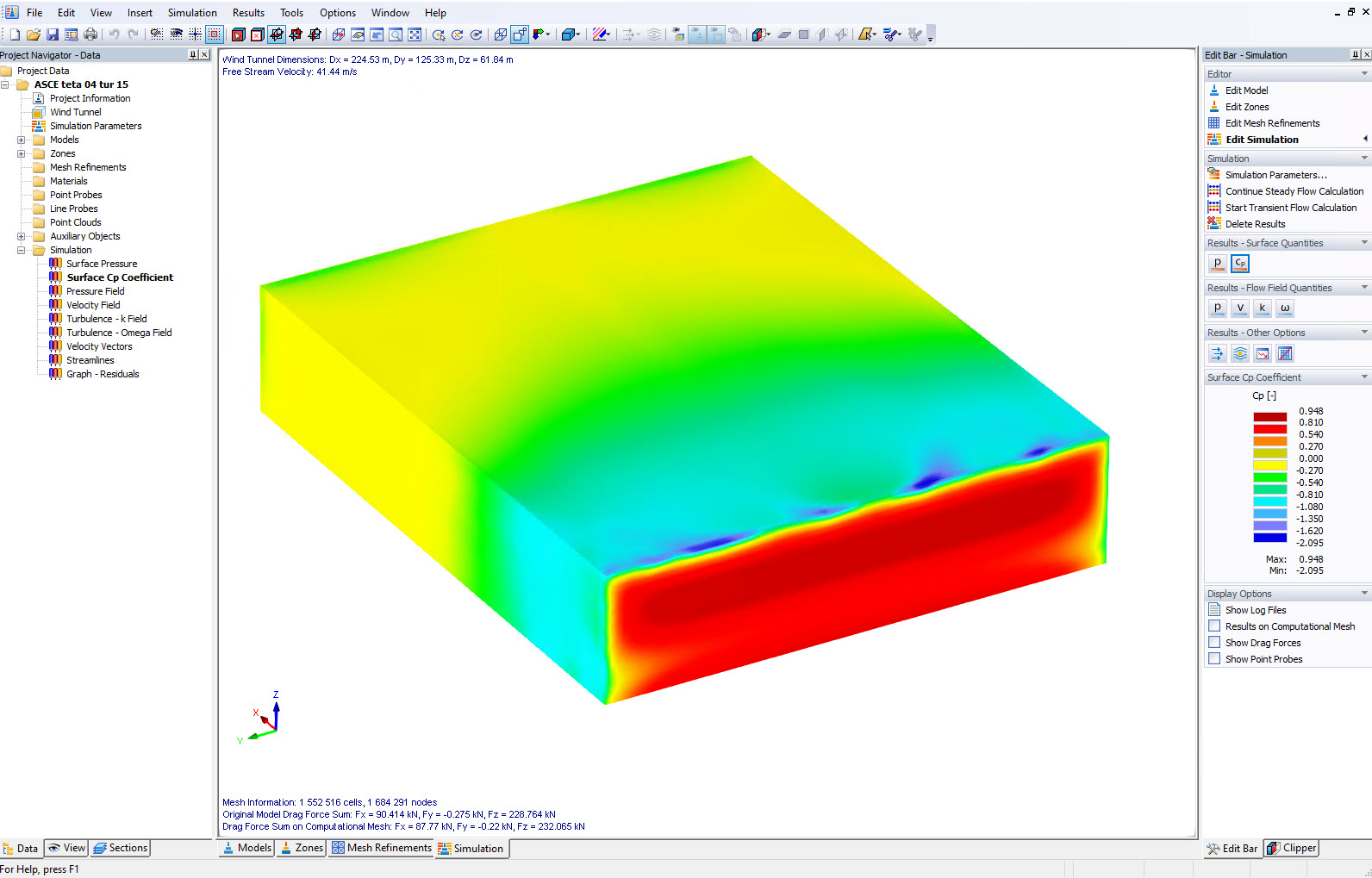Image resolution: width=1372 pixels, height=878 pixels.
Task: Open the residuals graph icon
Action: (1263, 353)
